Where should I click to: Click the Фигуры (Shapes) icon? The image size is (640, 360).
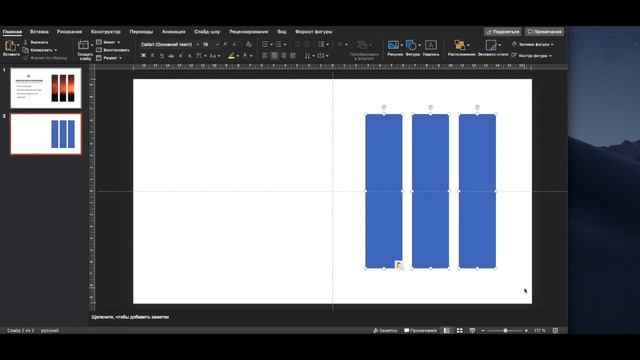click(x=411, y=45)
